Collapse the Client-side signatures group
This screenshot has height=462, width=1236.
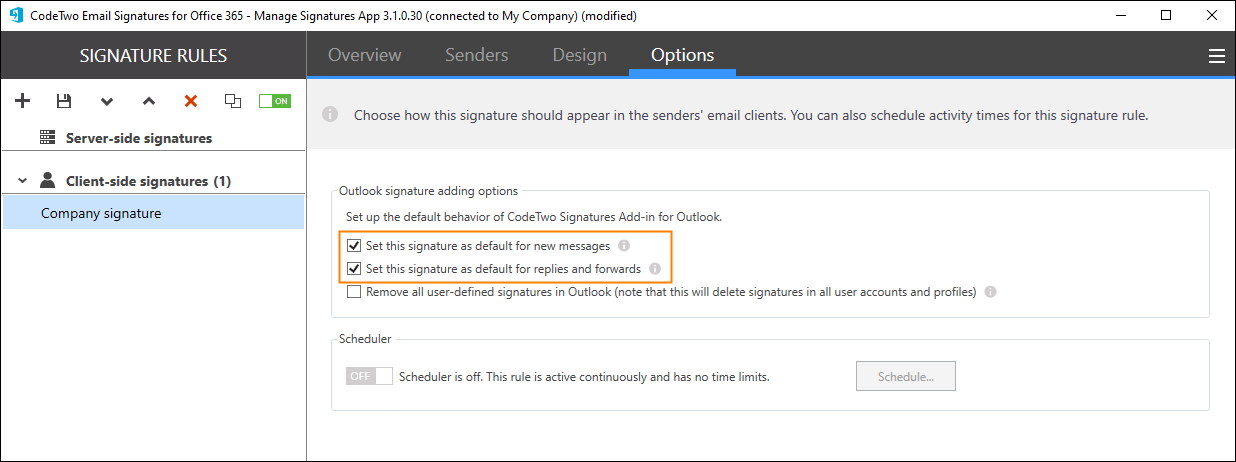pos(22,181)
